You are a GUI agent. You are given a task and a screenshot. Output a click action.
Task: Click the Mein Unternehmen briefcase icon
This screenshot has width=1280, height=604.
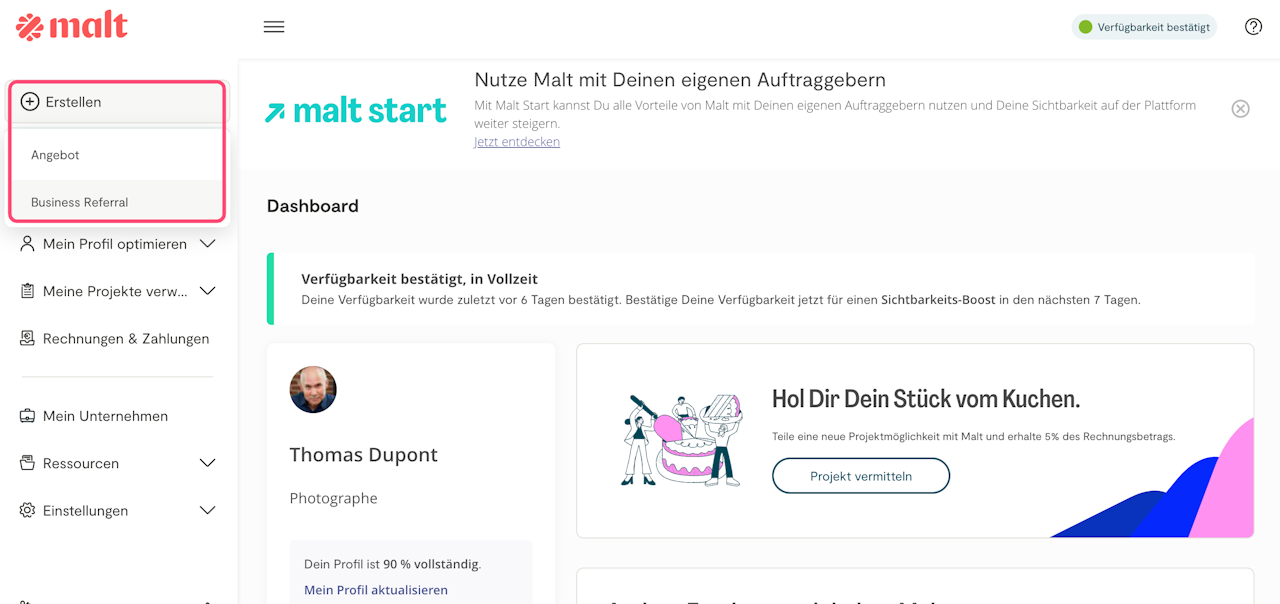pos(28,416)
